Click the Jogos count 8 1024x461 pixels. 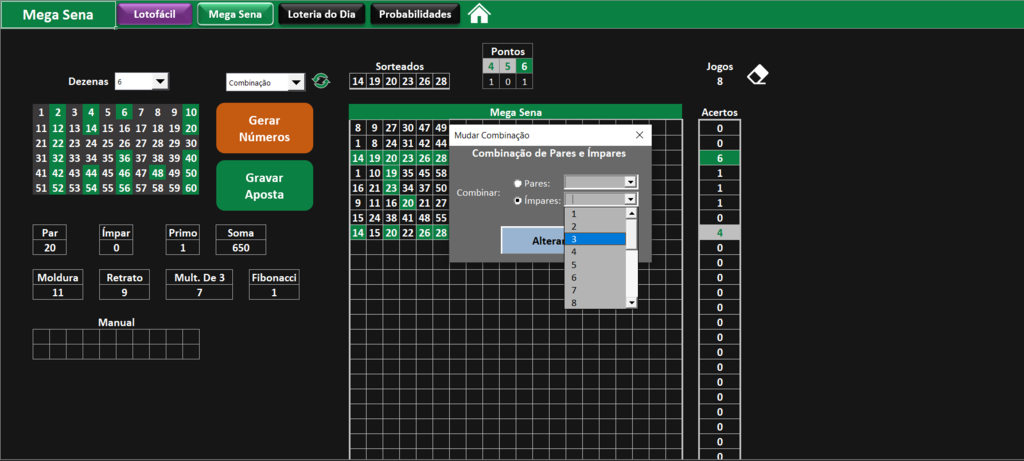[x=720, y=82]
